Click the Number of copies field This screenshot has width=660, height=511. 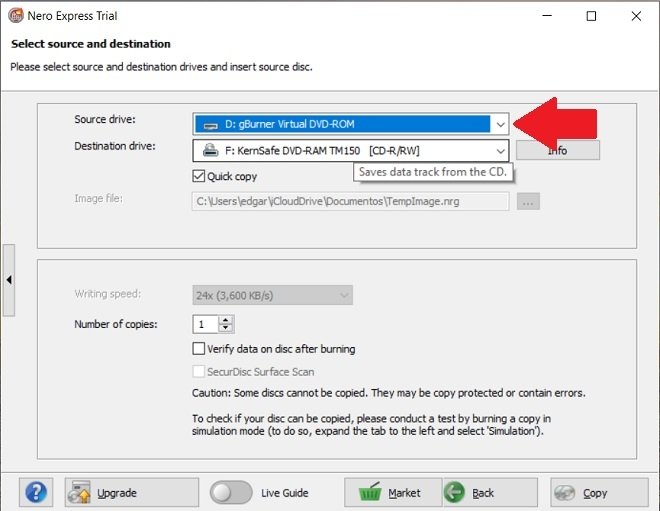(x=205, y=324)
